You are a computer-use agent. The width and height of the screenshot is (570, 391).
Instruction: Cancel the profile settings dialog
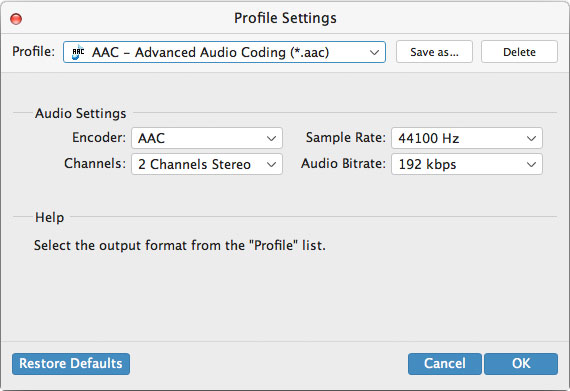pos(445,364)
